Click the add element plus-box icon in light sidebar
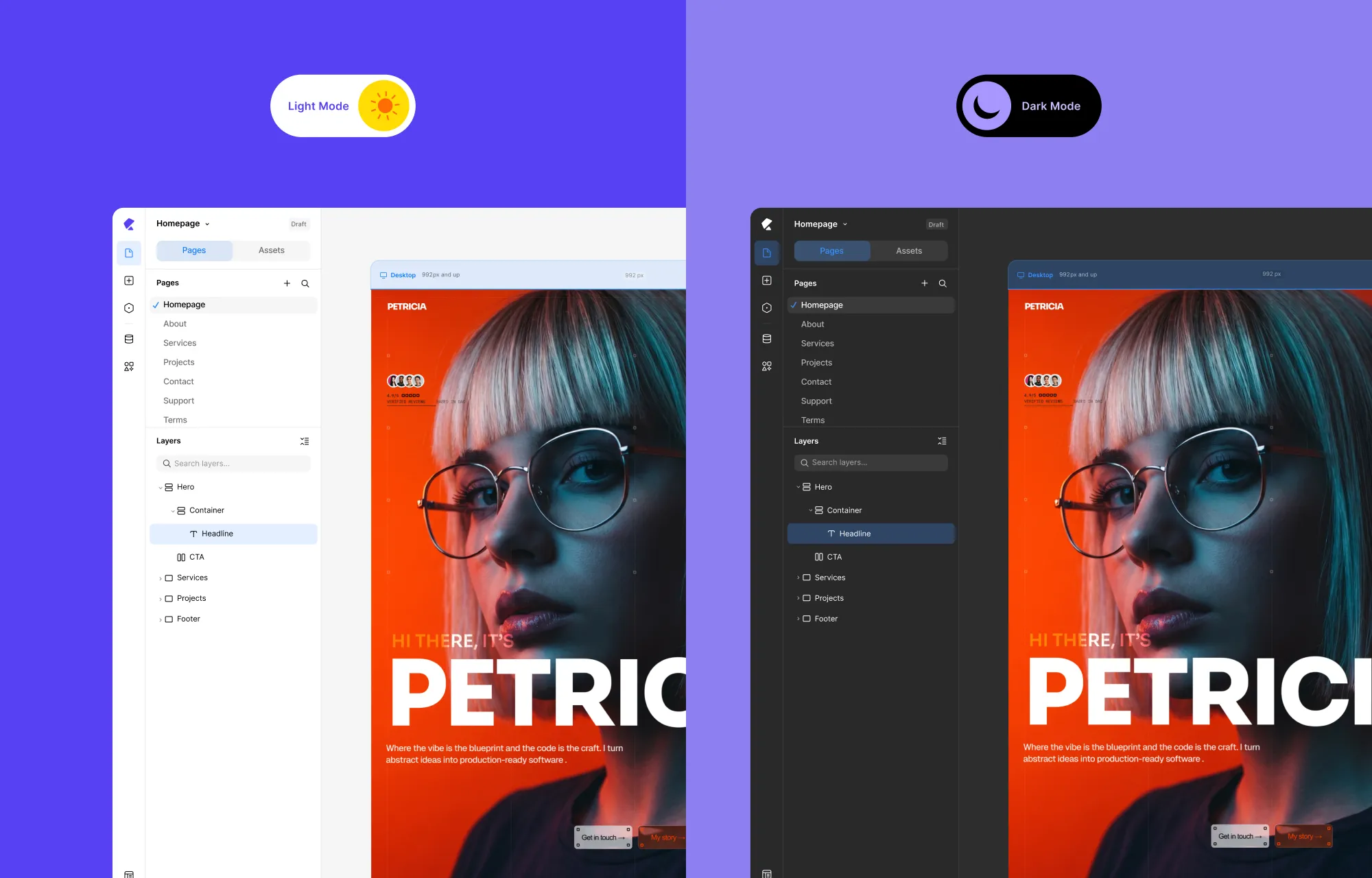This screenshot has width=1372, height=878. [x=129, y=281]
